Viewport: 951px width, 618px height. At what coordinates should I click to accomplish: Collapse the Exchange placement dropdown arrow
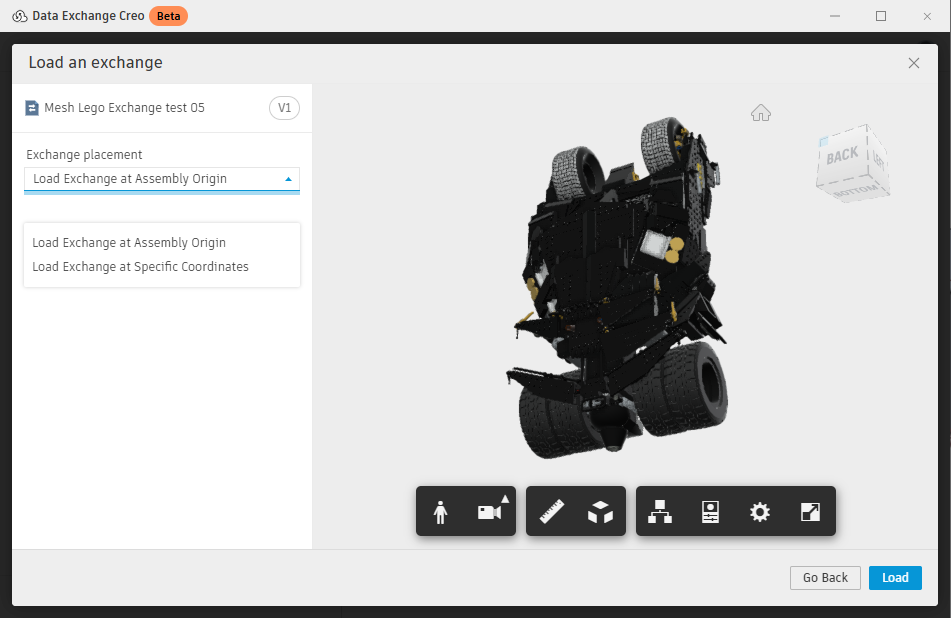point(288,179)
